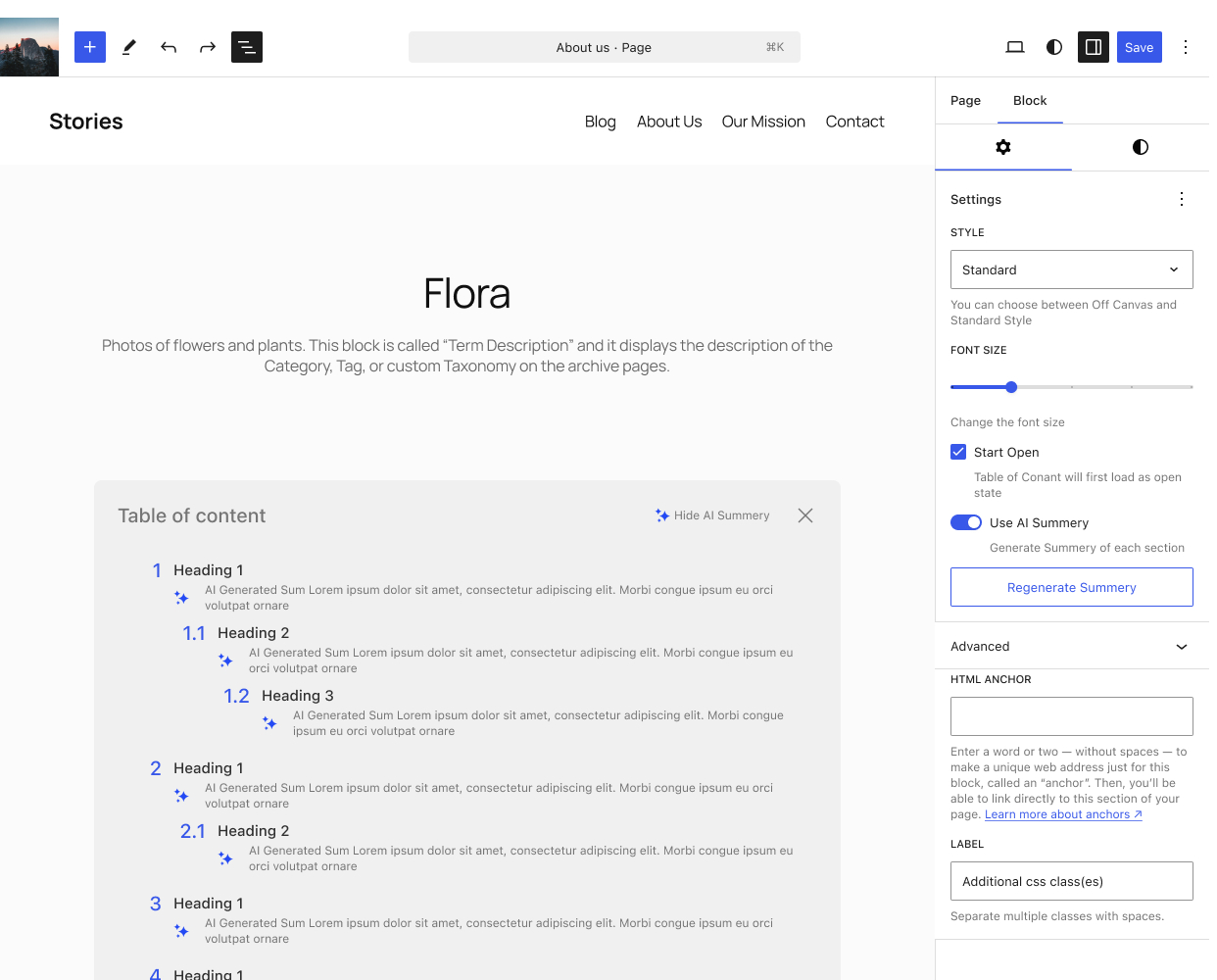Undo the last change
Screen dimensions: 1217x980
[169, 47]
